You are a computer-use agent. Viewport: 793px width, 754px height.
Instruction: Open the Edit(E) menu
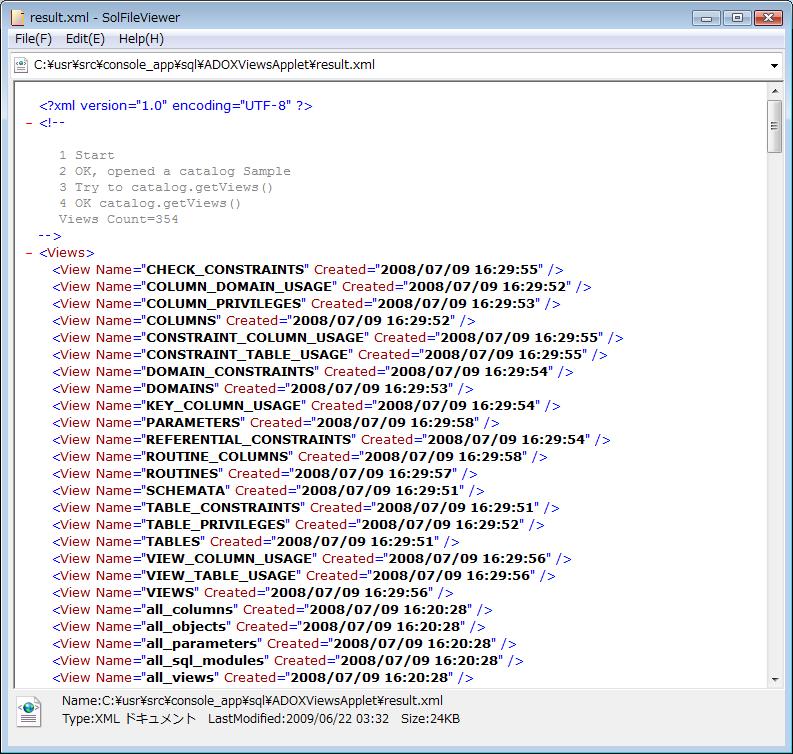[85, 39]
